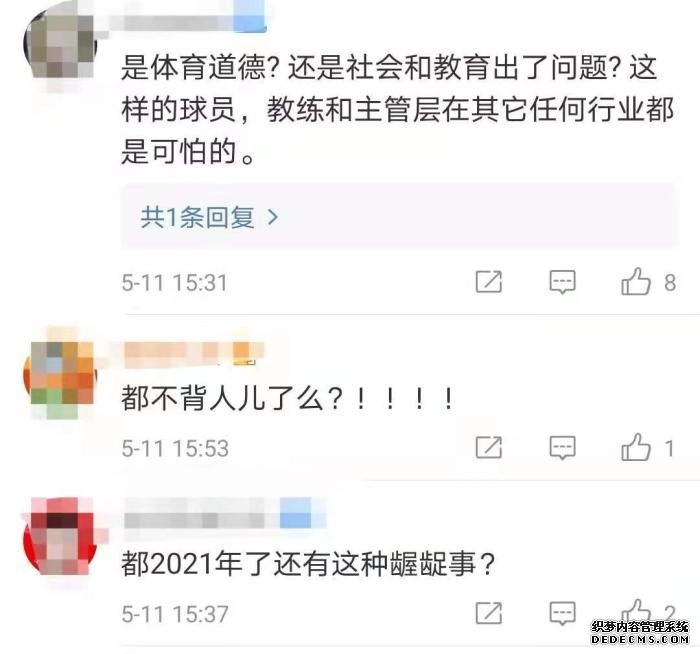Like the 5-11 15:37 comment
Screen dimensions: 700x654
(x=636, y=611)
